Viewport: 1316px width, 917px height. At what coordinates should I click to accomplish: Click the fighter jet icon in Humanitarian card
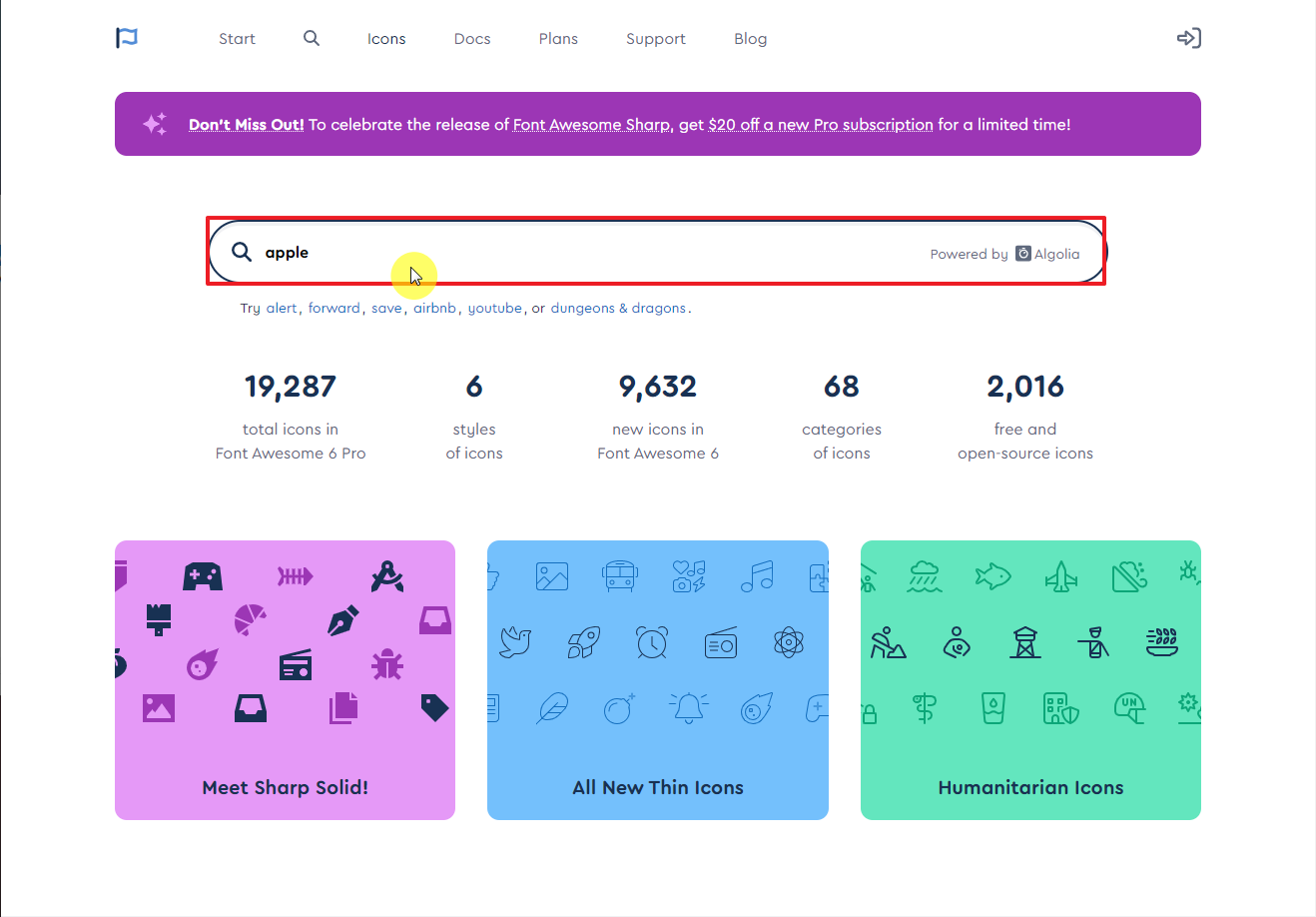coord(1061,576)
